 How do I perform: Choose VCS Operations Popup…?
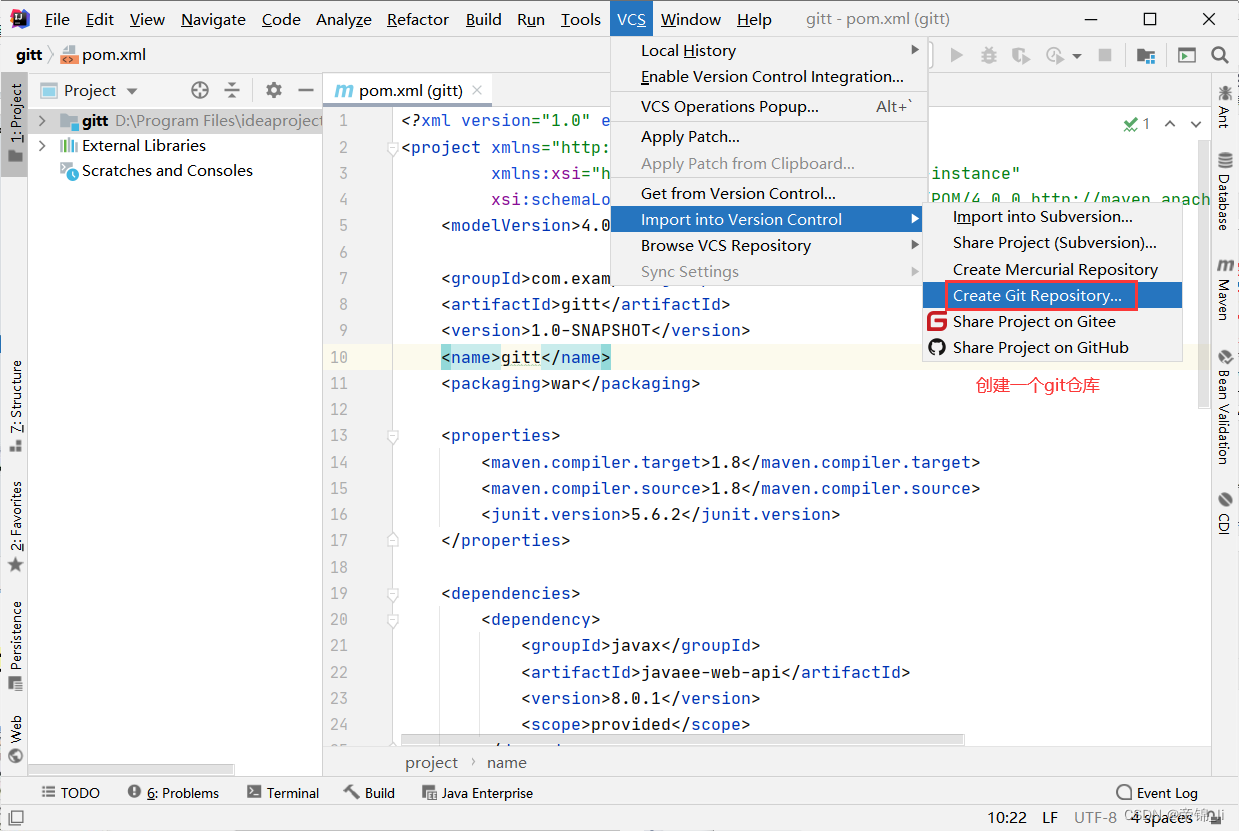pos(769,107)
